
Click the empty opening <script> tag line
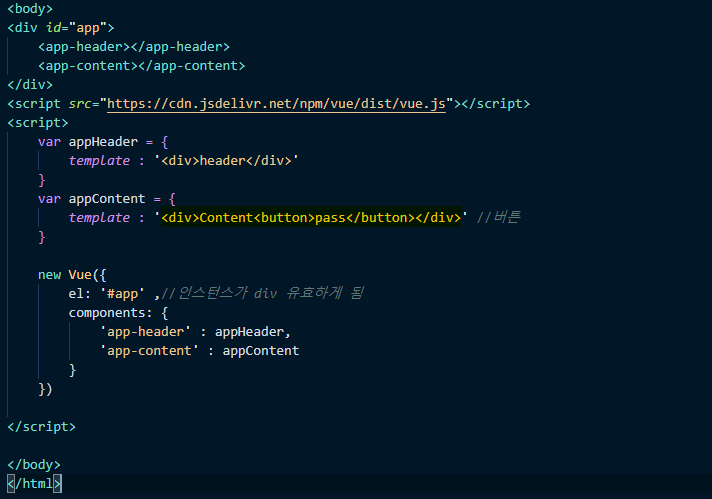tap(38, 123)
